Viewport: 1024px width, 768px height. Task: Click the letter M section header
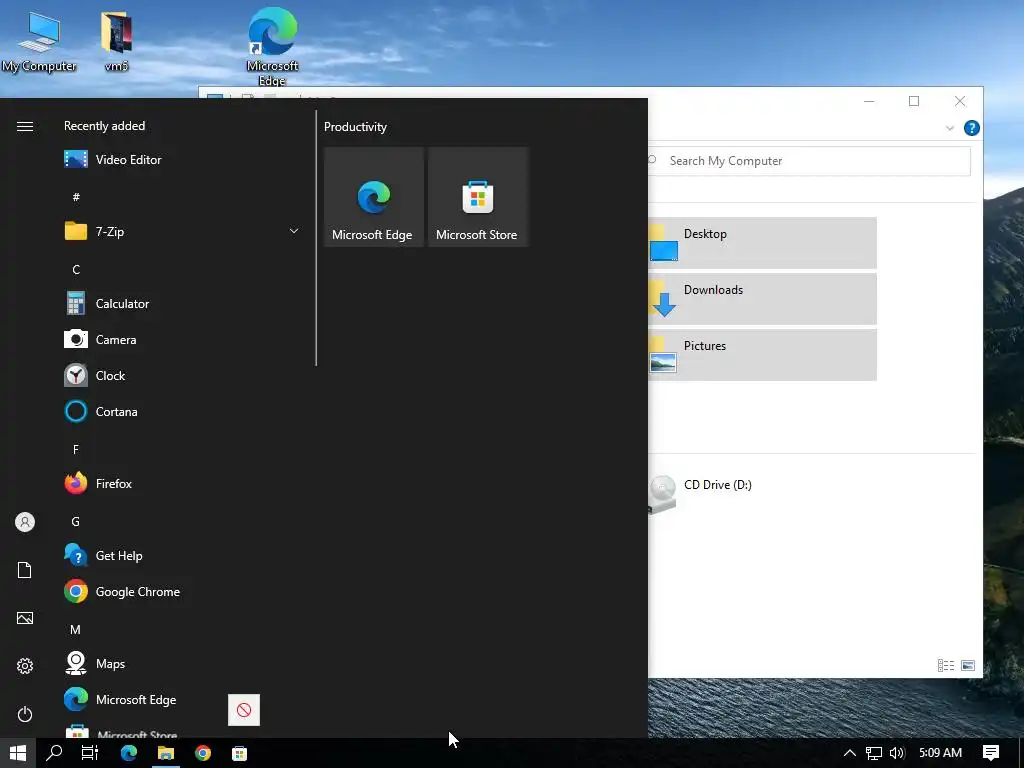[x=76, y=630]
